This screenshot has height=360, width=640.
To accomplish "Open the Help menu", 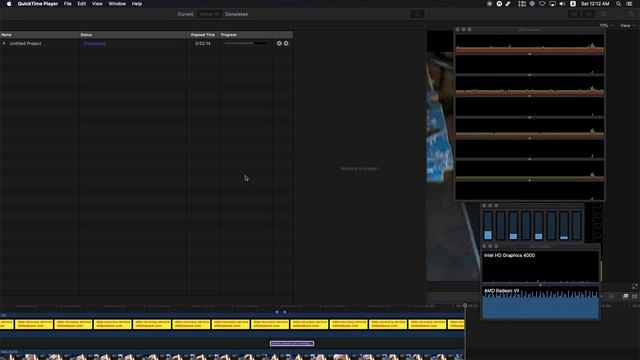I will (x=137, y=4).
